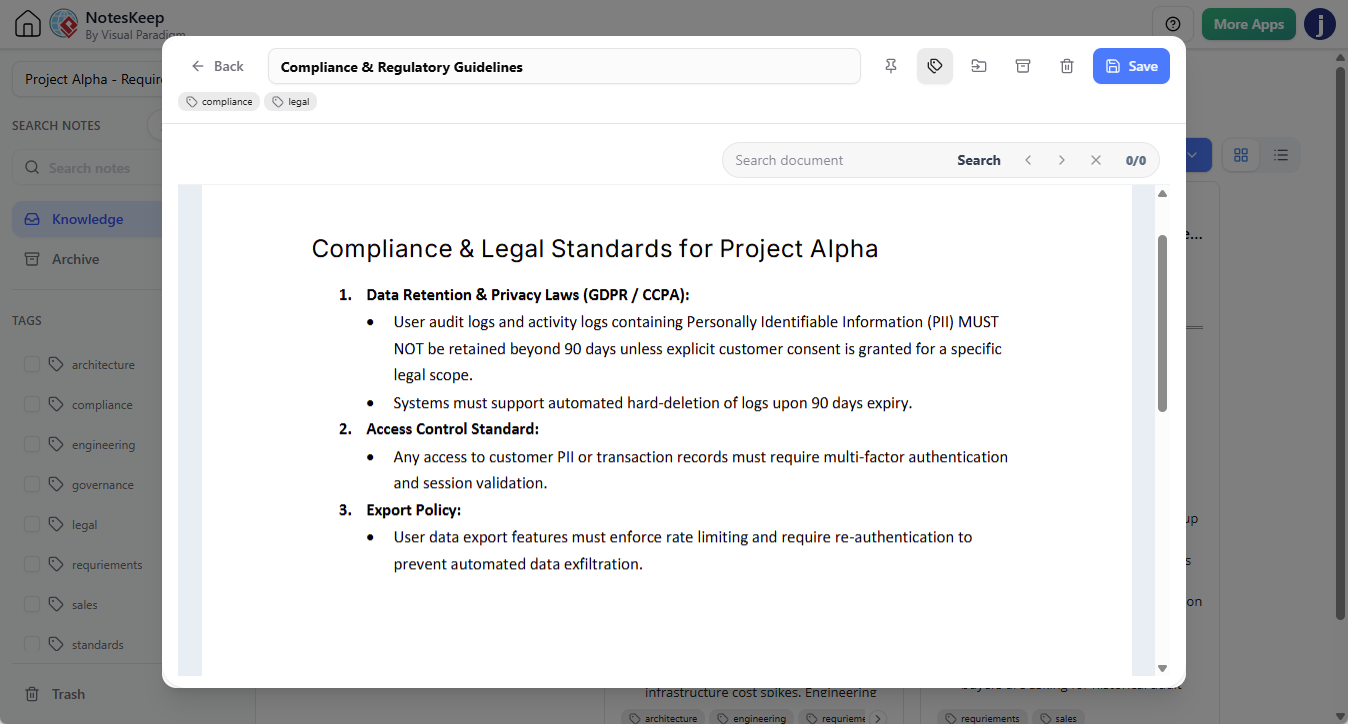Image resolution: width=1348 pixels, height=724 pixels.
Task: Tick the legal tag checkbox in sidebar
Action: [32, 524]
